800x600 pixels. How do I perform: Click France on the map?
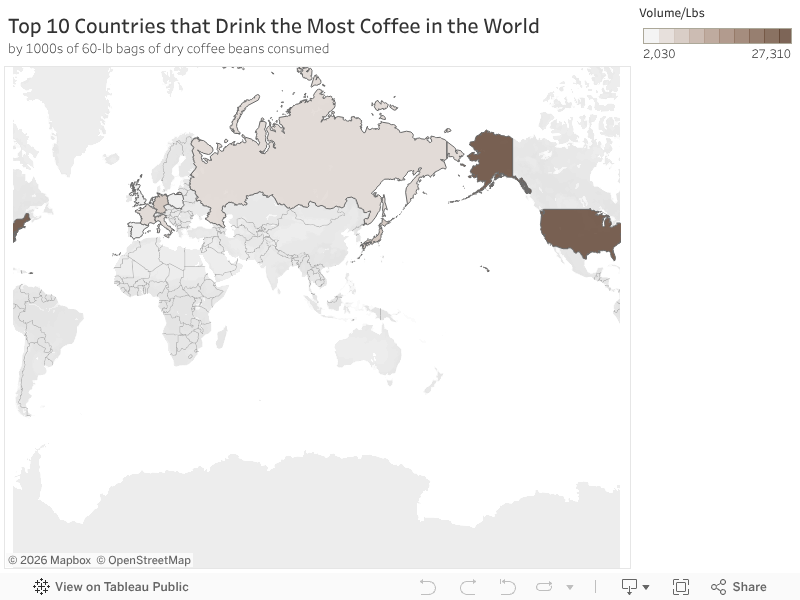[x=146, y=214]
